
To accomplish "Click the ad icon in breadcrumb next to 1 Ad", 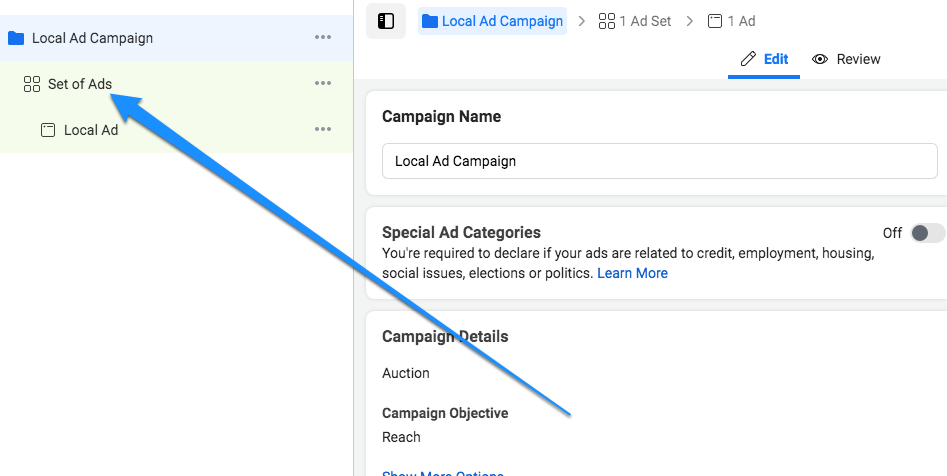I will coord(714,21).
